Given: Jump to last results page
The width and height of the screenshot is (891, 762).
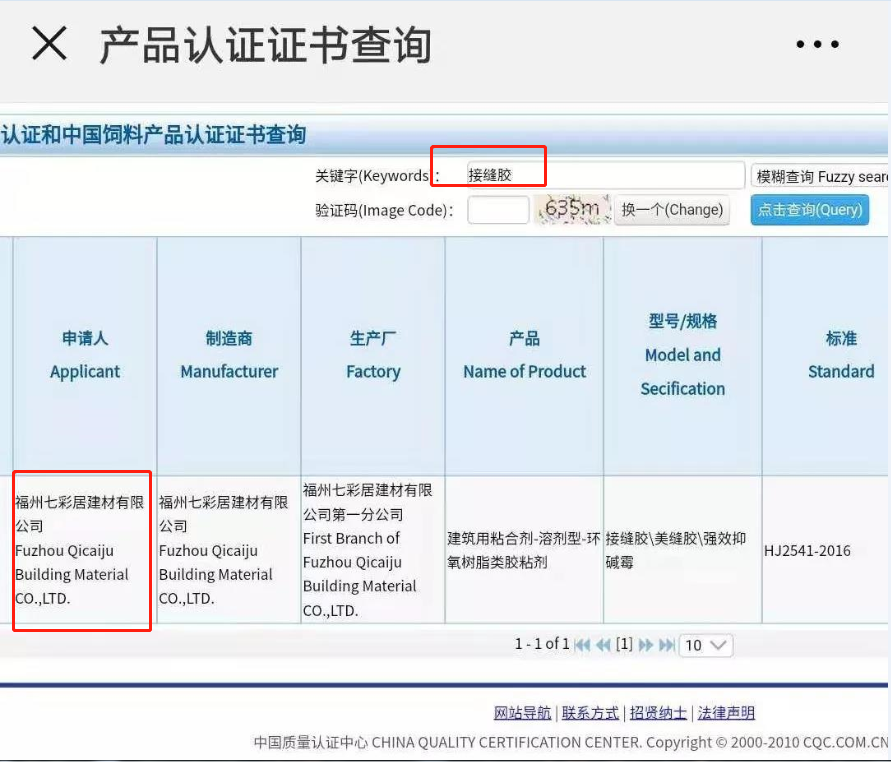Looking at the screenshot, I should pyautogui.click(x=667, y=645).
